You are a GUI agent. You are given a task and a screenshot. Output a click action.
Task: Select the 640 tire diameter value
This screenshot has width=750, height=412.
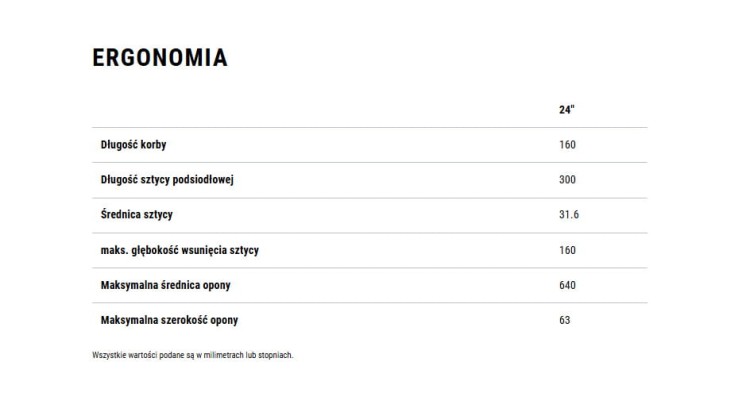click(568, 285)
